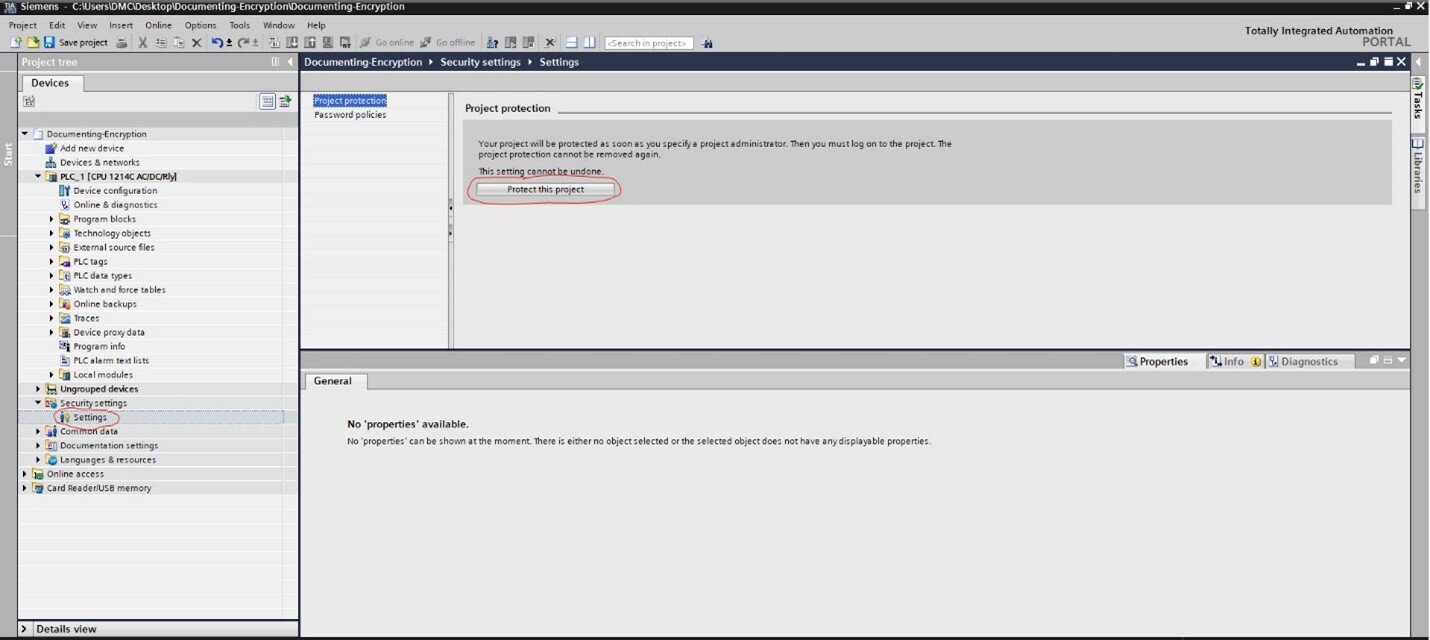Click the Delete X toolbar icon
Viewport: 1430px width, 640px height.
pyautogui.click(x=196, y=43)
